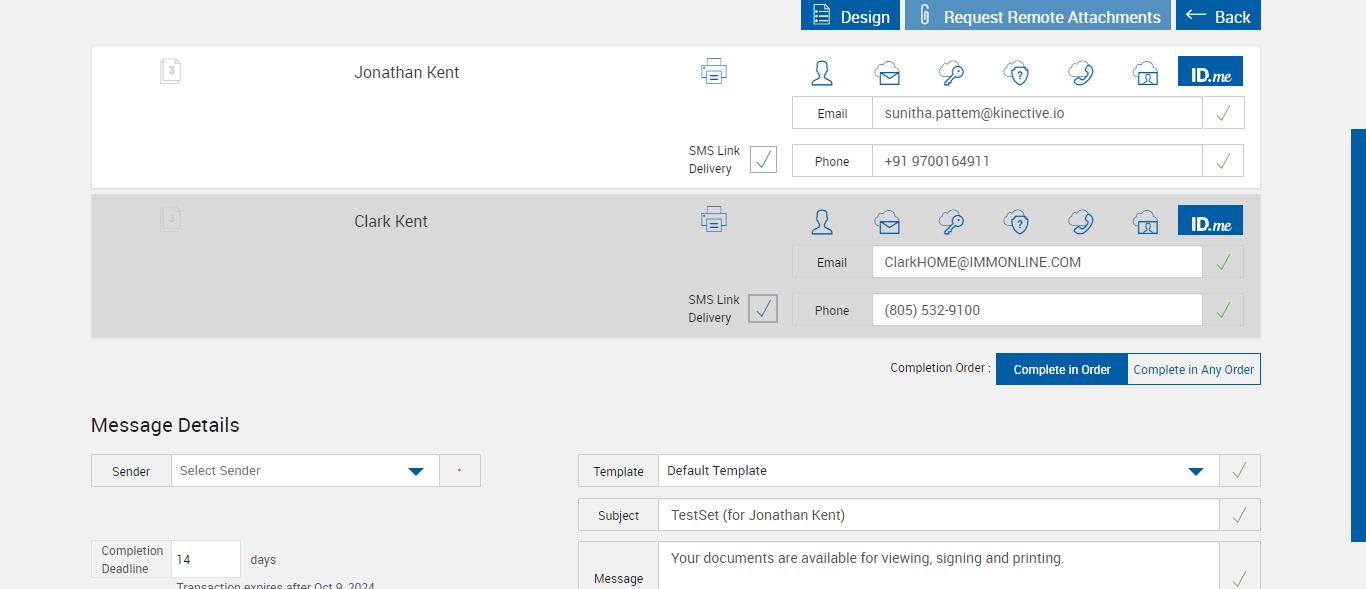Select the person icon in Jonathan Kent's row

pyautogui.click(x=822, y=73)
